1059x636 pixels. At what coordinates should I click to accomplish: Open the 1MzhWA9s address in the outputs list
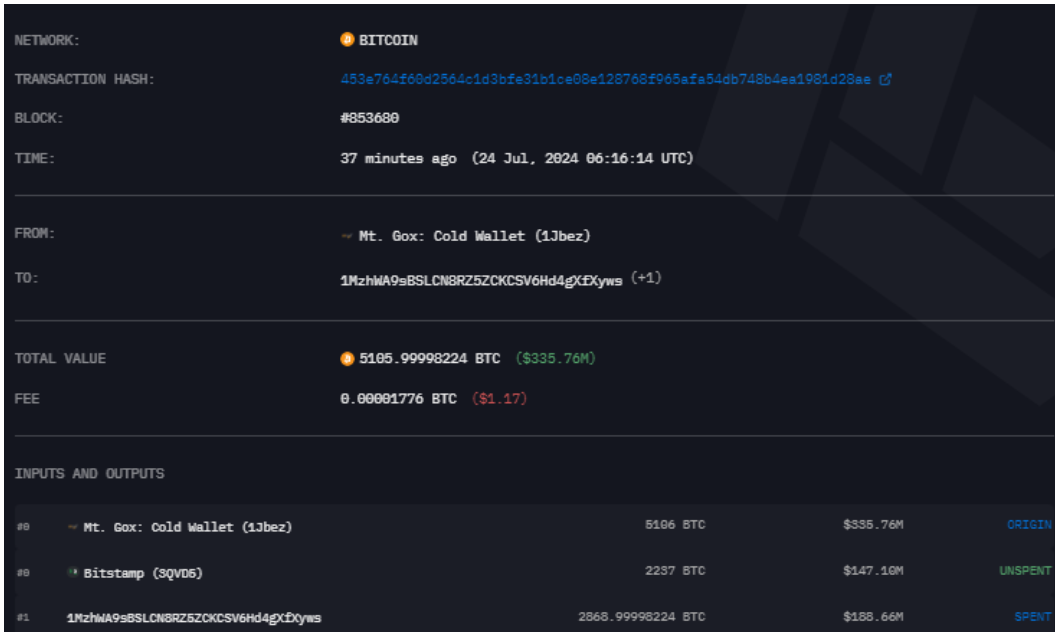tap(194, 618)
